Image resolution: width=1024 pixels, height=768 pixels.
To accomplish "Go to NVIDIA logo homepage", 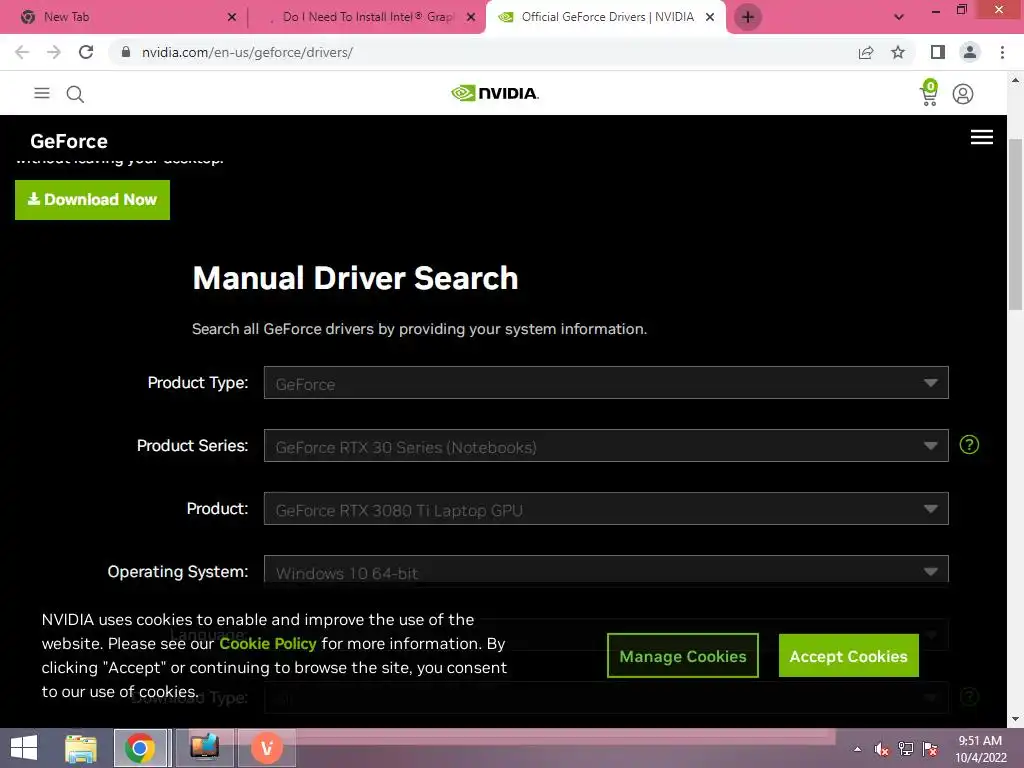I will click(495, 93).
